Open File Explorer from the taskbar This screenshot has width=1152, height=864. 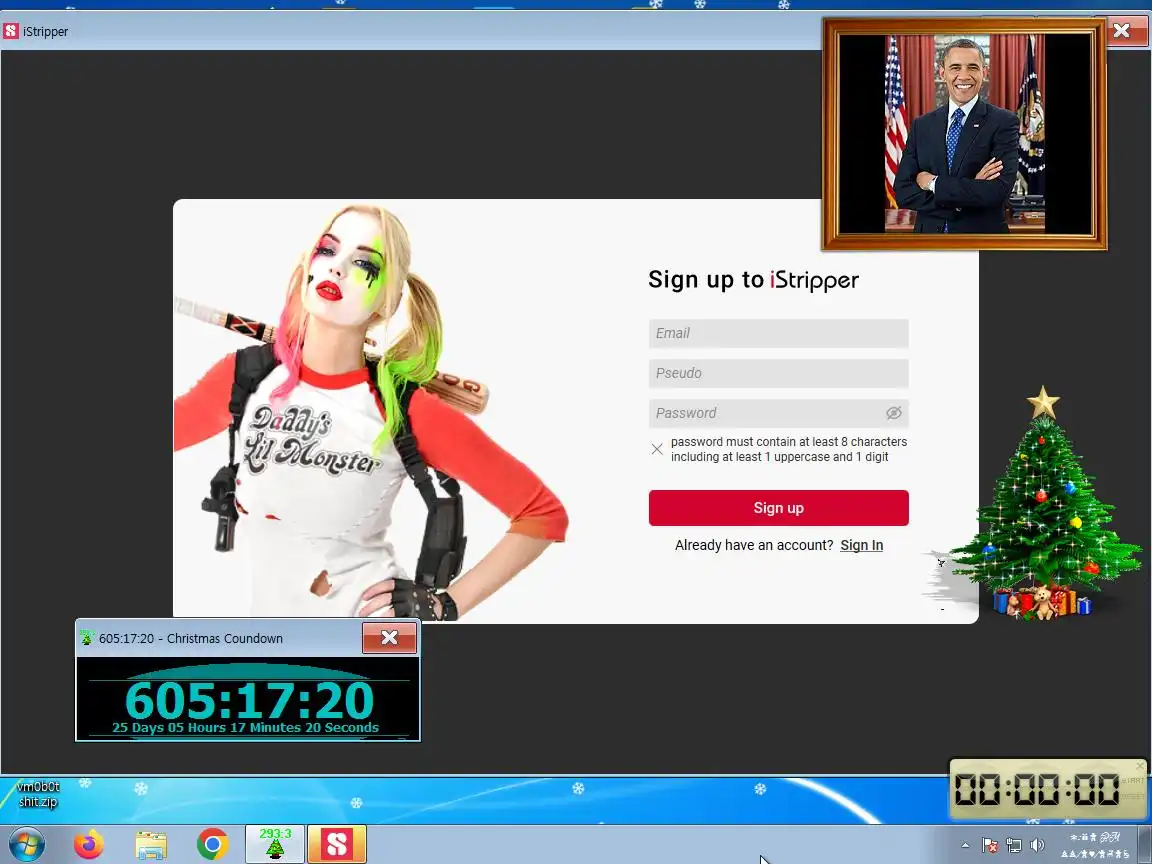151,844
